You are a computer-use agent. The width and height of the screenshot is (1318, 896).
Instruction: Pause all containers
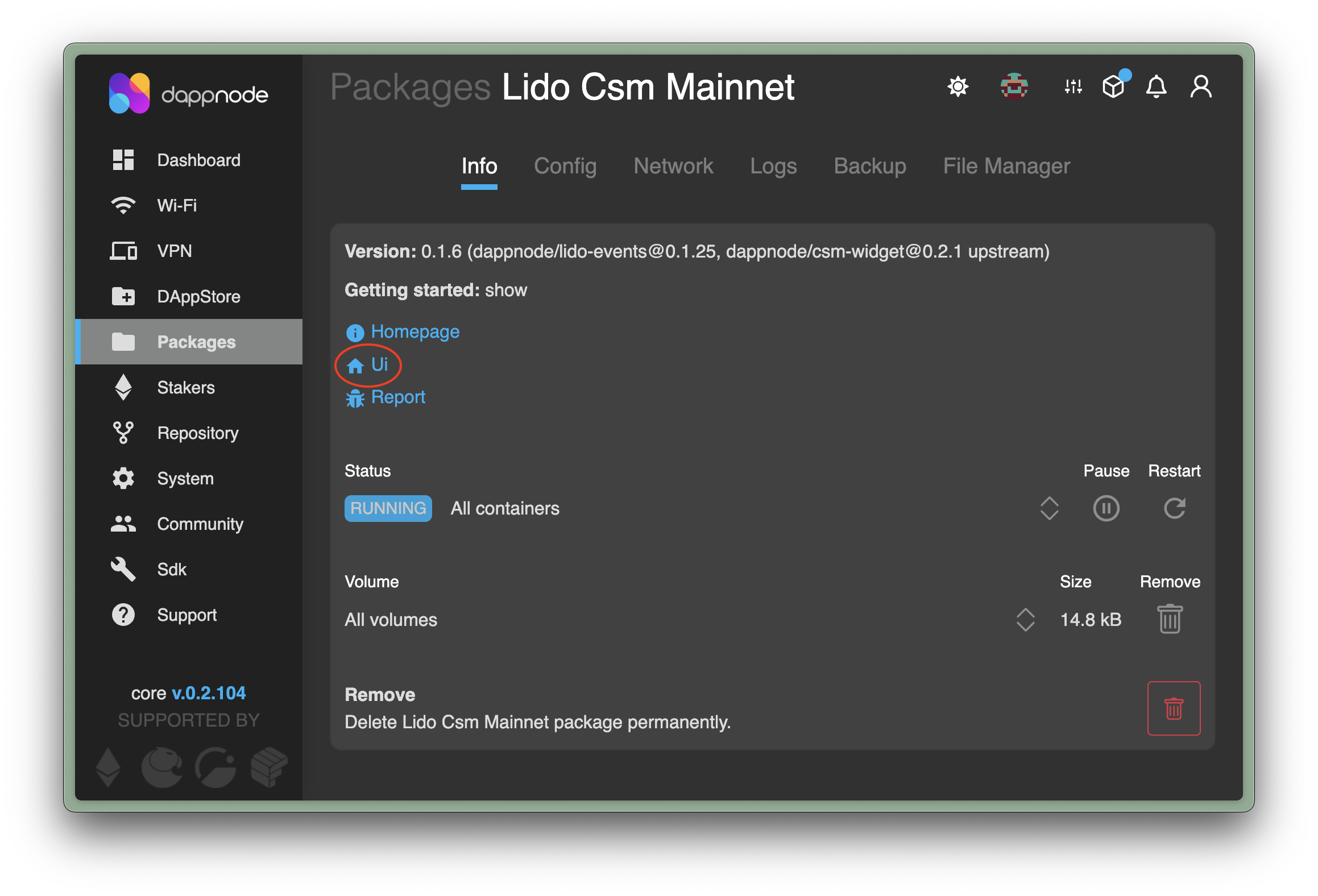(x=1106, y=508)
